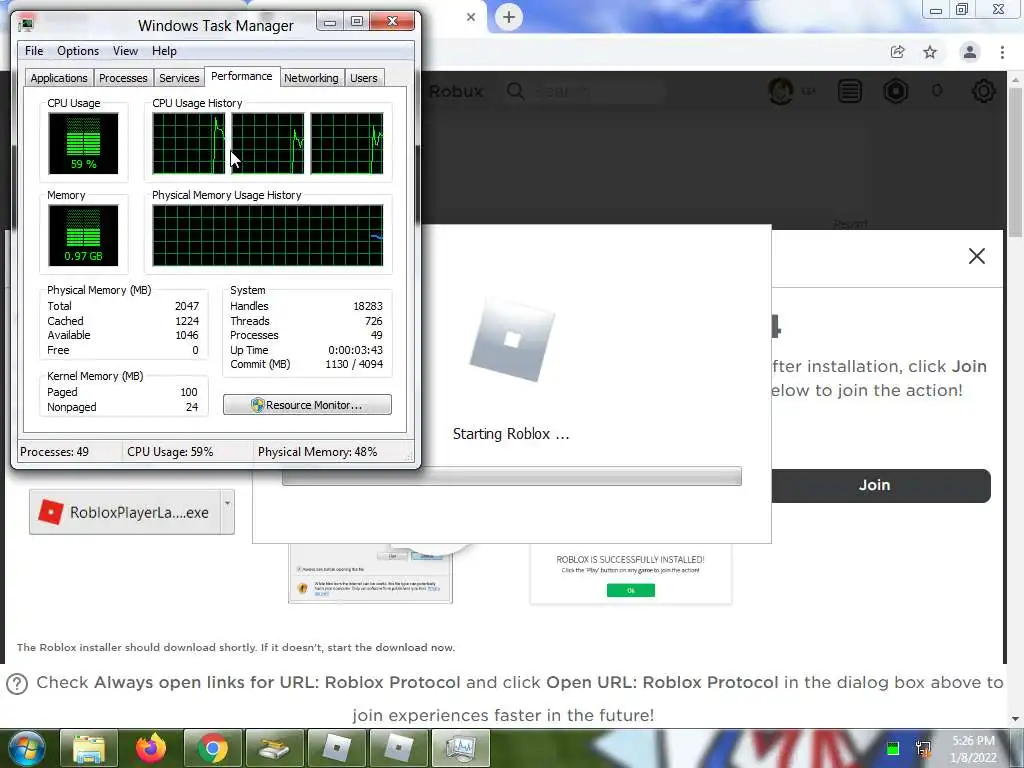This screenshot has width=1024, height=768.
Task: Click the fourth taskbar tool icon after Chrome
Action: point(275,748)
